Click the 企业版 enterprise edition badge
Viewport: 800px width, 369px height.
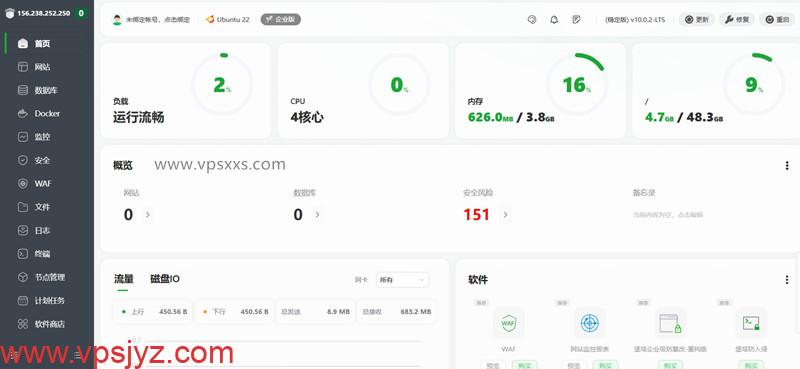point(281,19)
